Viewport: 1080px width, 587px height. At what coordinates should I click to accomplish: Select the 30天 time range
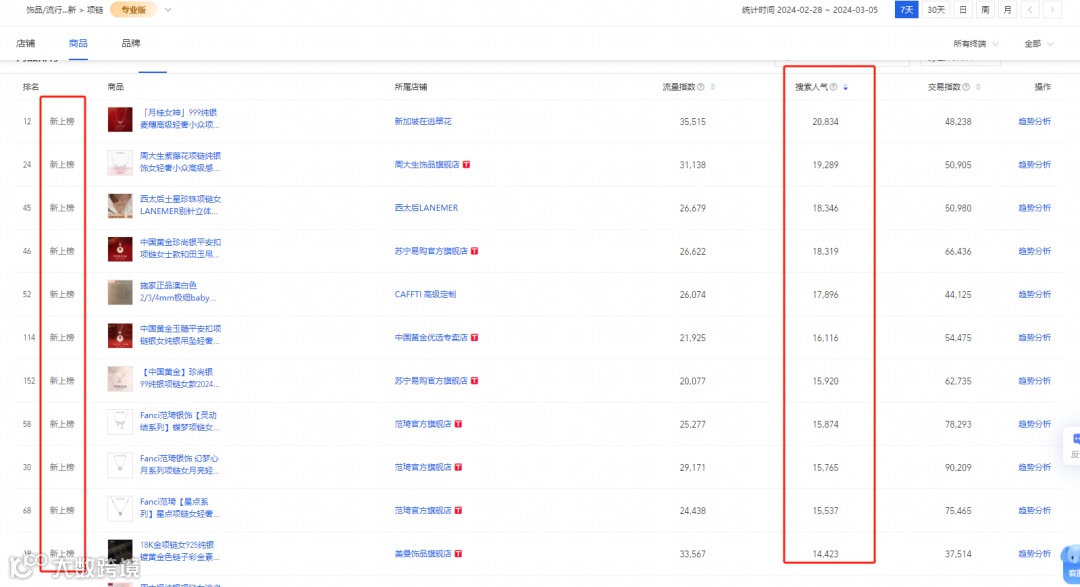click(x=936, y=10)
